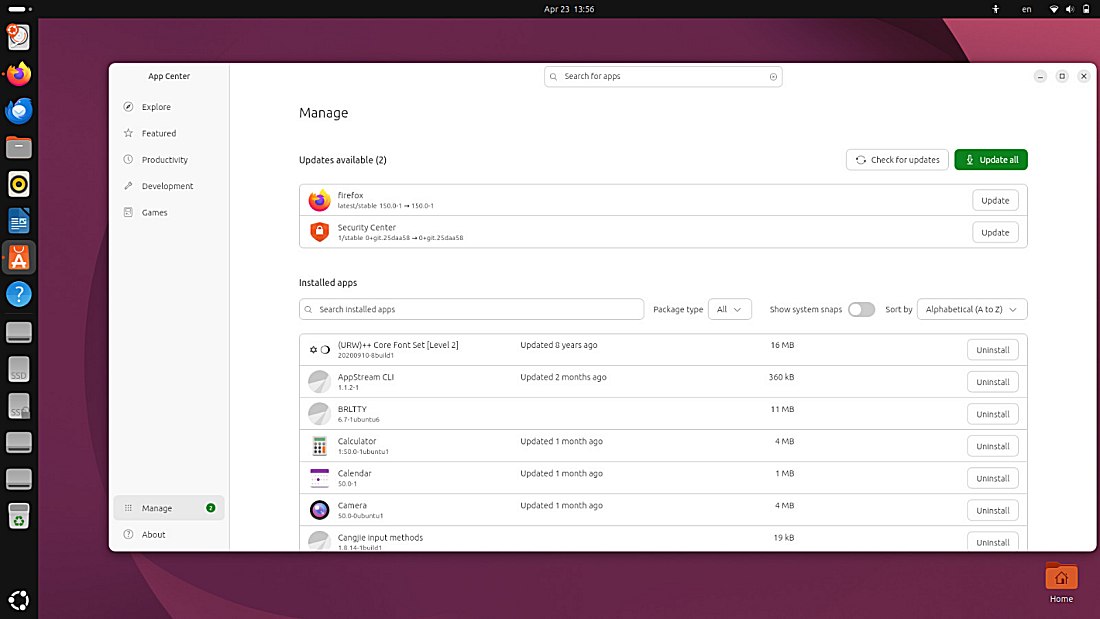This screenshot has height=619, width=1100.
Task: Open the Package type dropdown
Action: tap(730, 310)
